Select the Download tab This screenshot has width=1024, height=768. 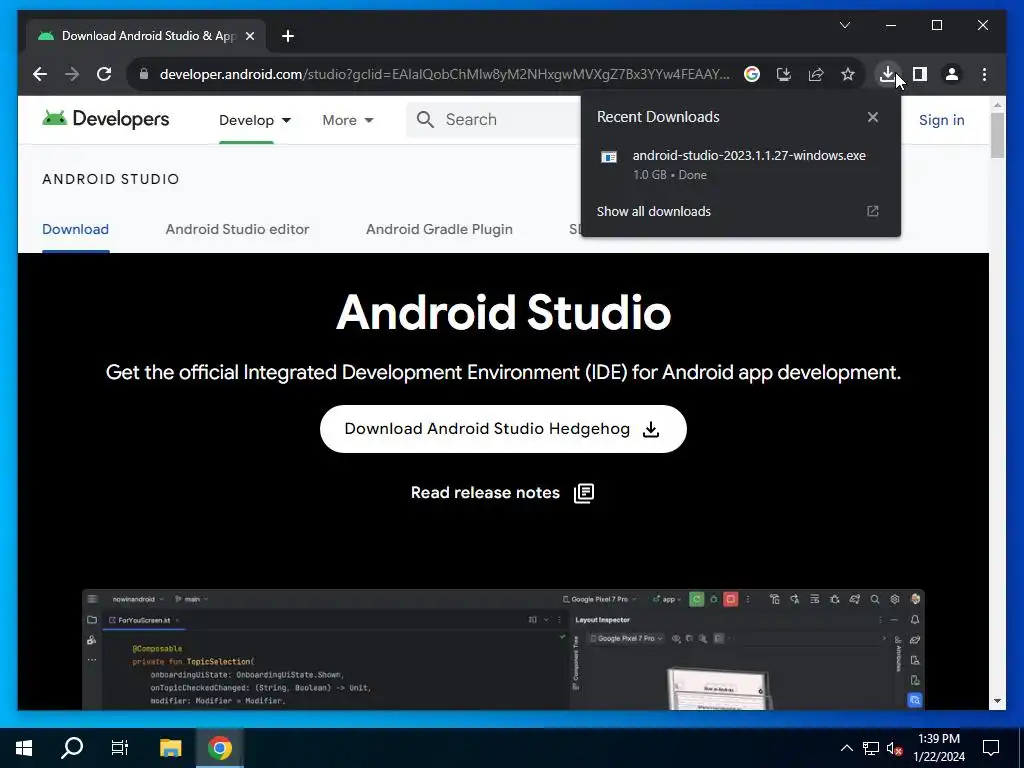pos(75,229)
